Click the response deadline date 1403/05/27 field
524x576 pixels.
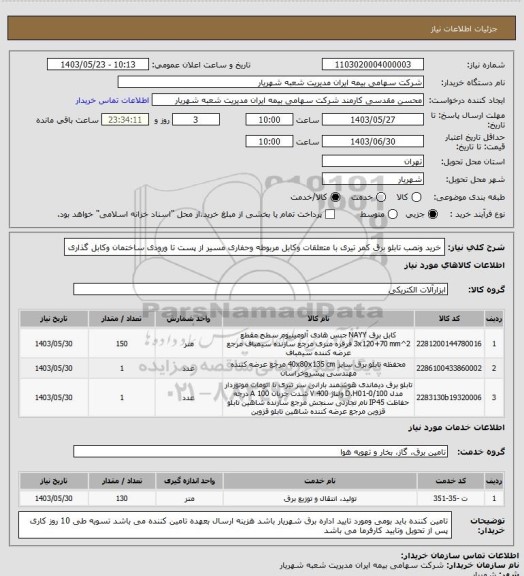(x=373, y=120)
